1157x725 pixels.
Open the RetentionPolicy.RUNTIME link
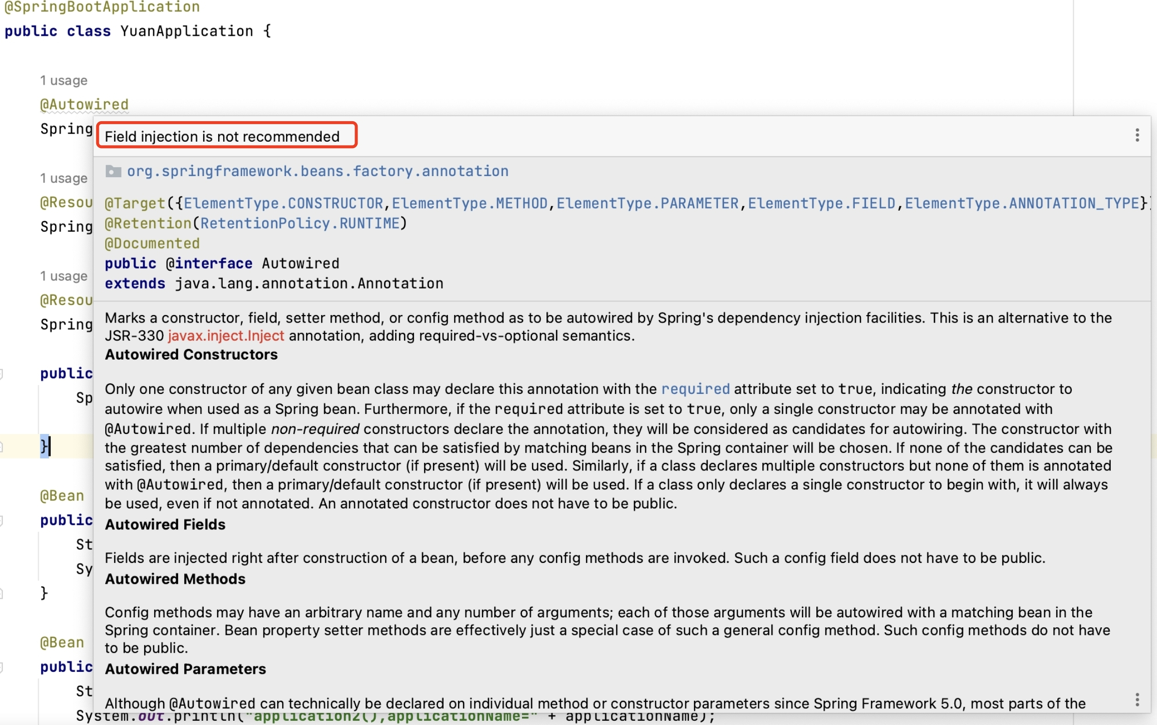300,223
